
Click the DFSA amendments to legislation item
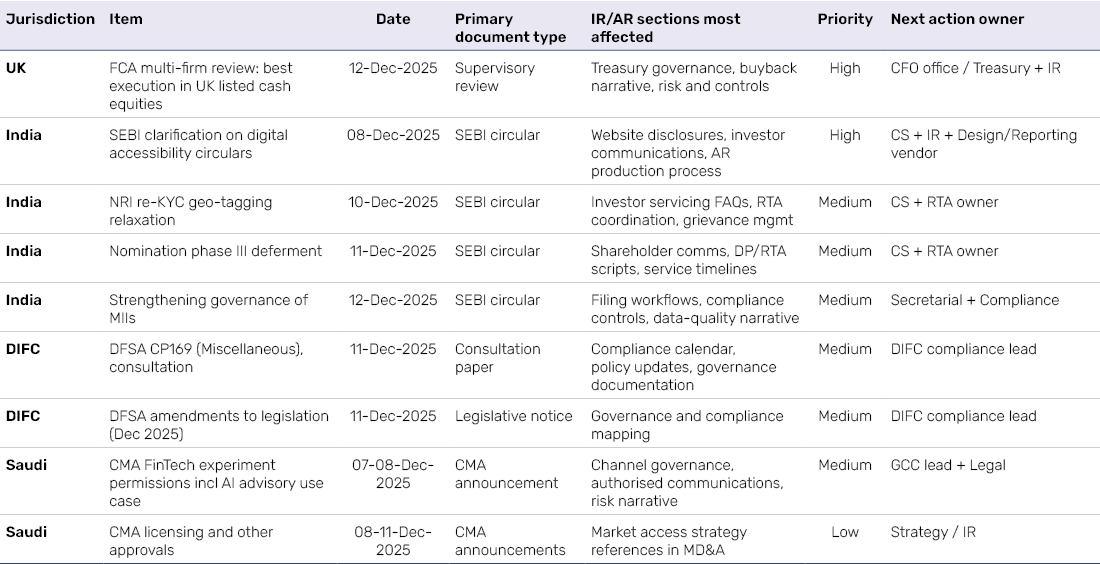pos(219,425)
